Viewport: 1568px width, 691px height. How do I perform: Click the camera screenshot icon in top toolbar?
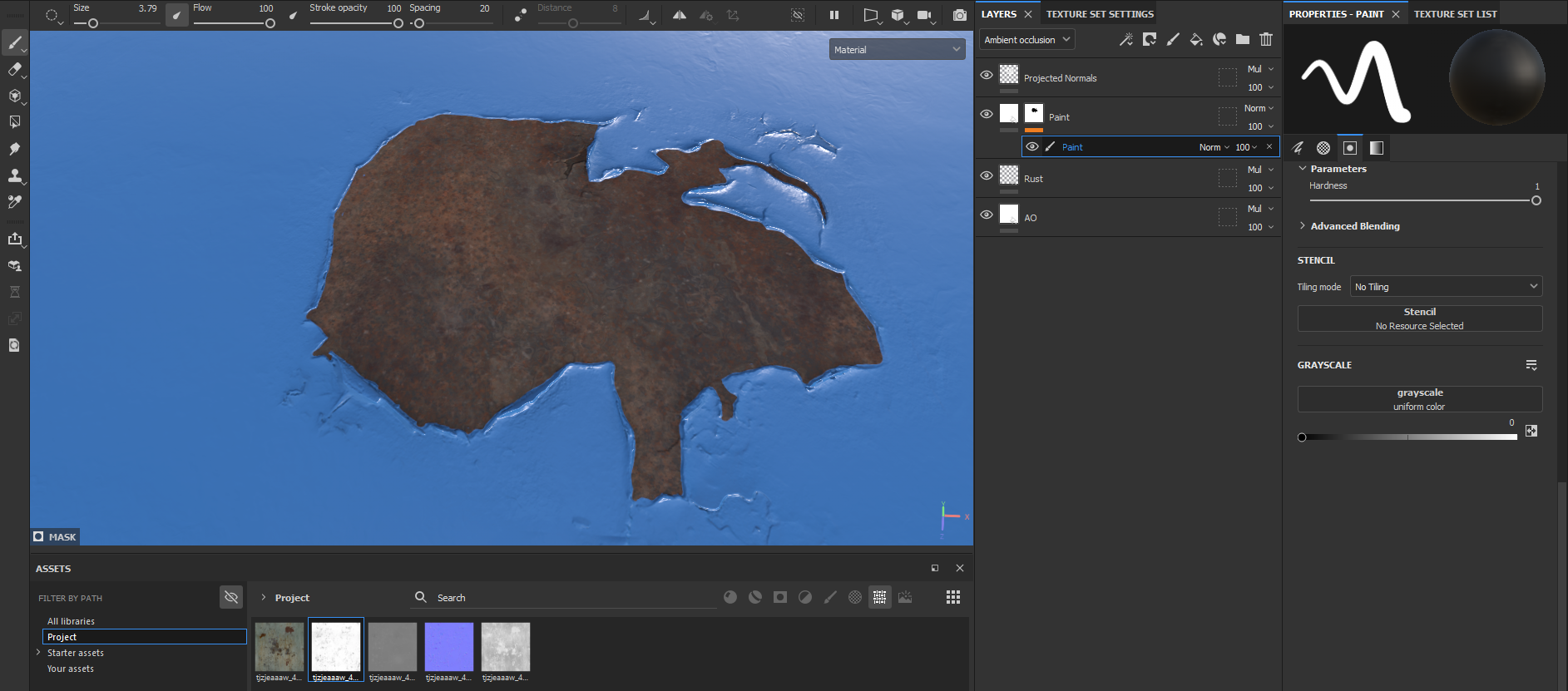pyautogui.click(x=959, y=15)
